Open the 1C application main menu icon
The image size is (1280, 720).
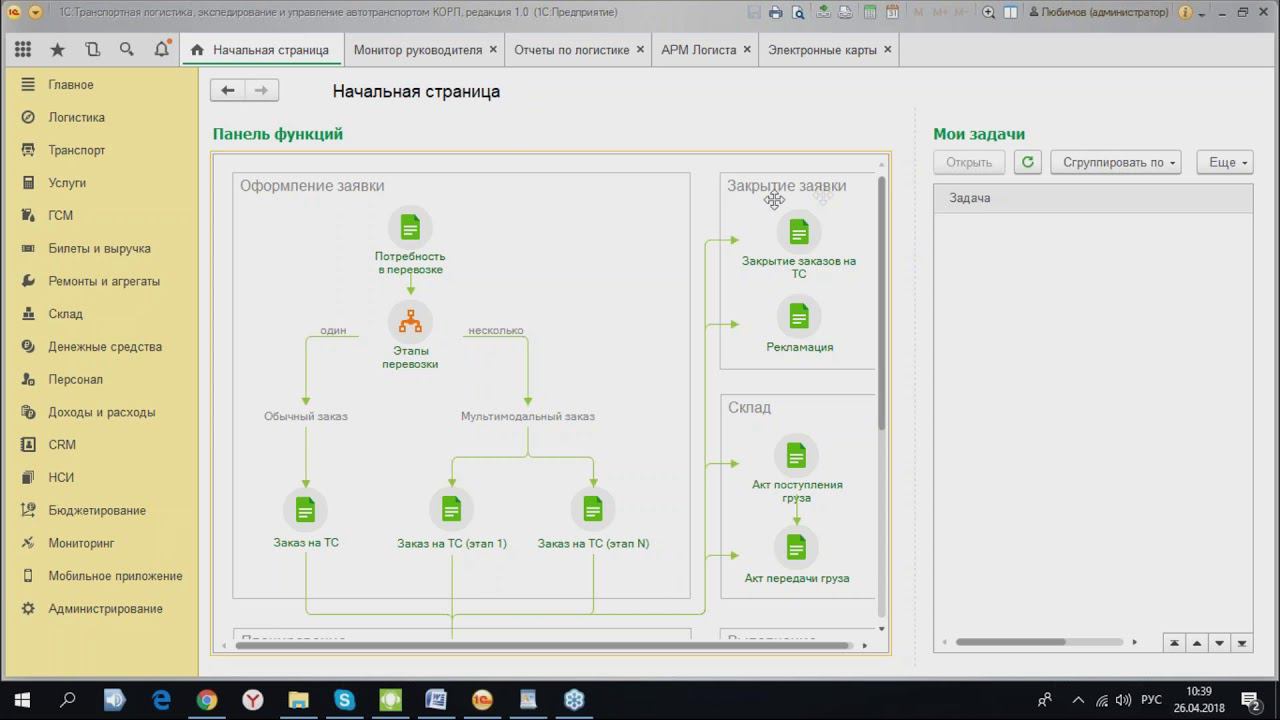14,13
